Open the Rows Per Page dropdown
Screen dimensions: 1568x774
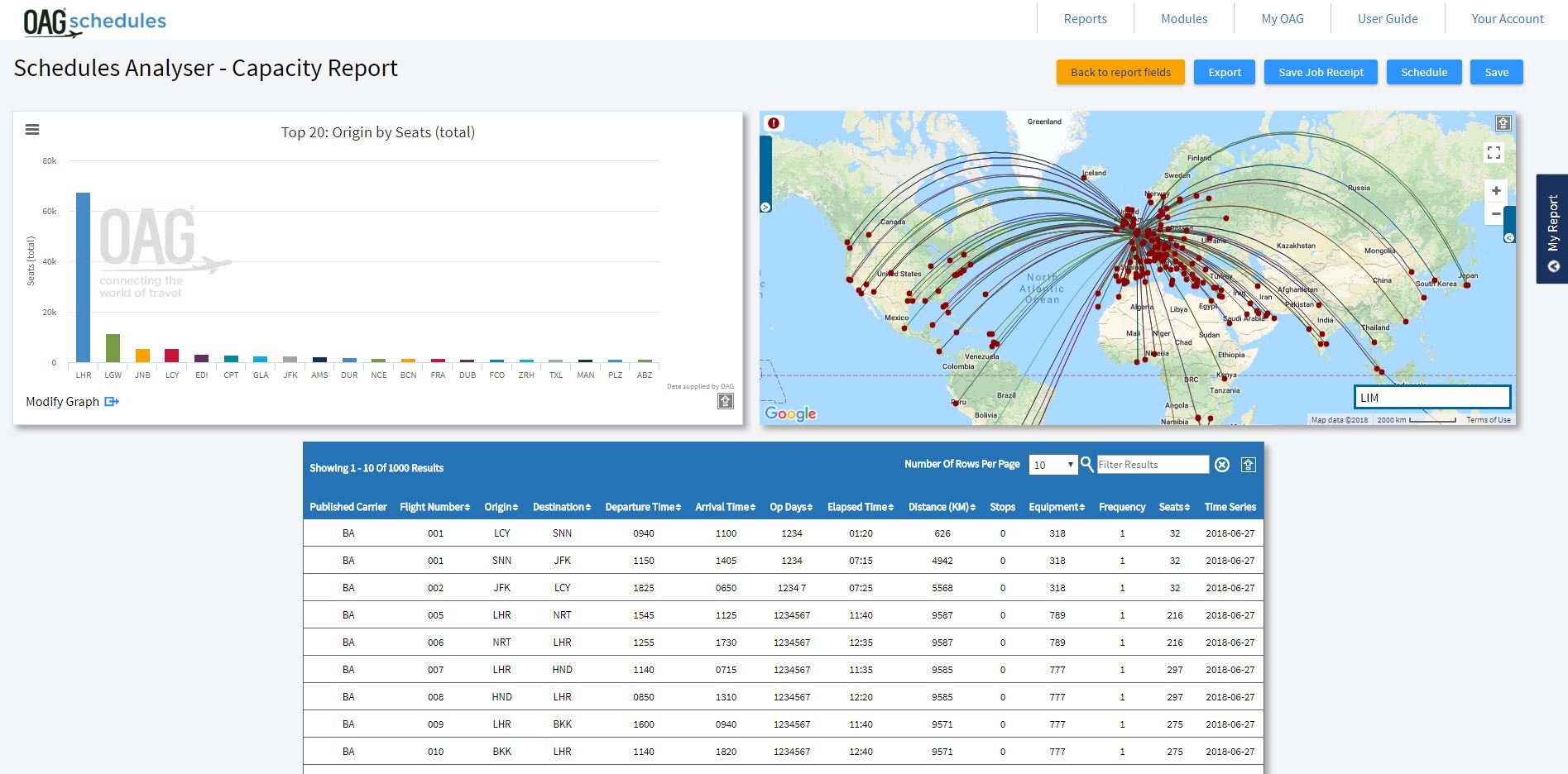[1053, 465]
